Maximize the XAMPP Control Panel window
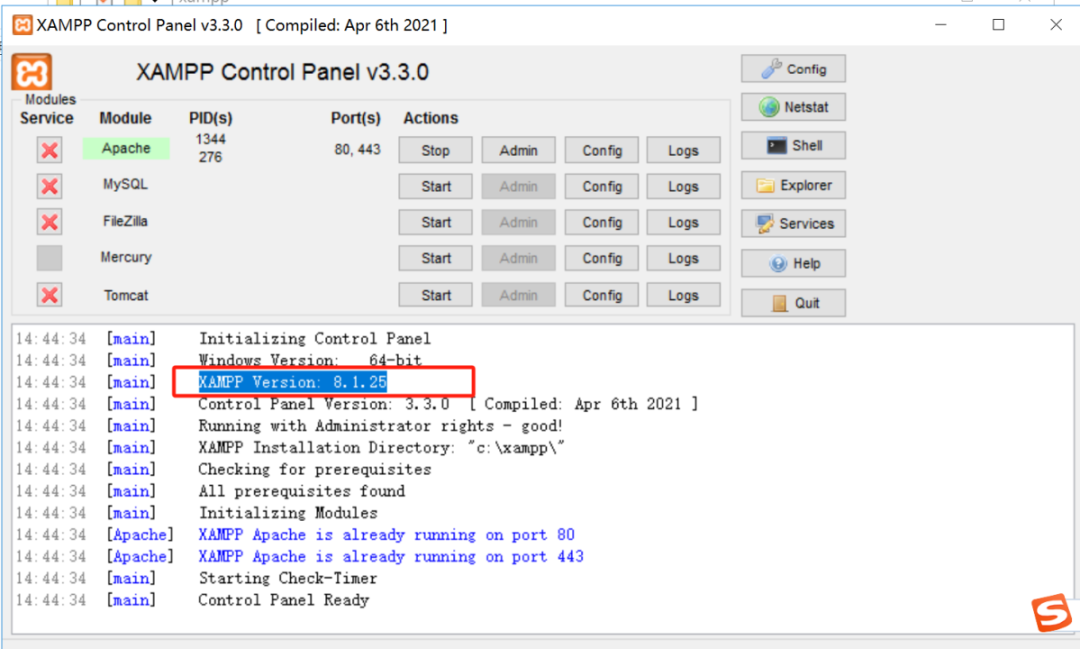1080x649 pixels. [x=998, y=25]
